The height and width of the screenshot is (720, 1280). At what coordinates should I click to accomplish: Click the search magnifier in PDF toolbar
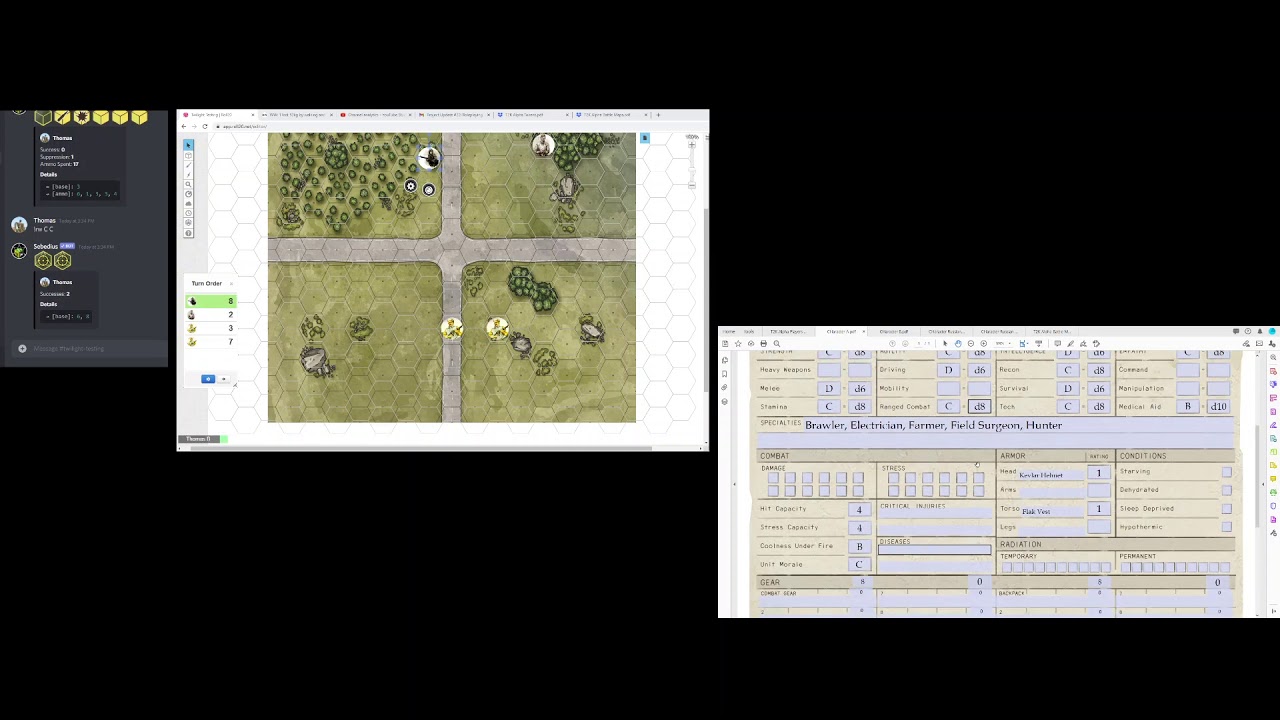776,344
